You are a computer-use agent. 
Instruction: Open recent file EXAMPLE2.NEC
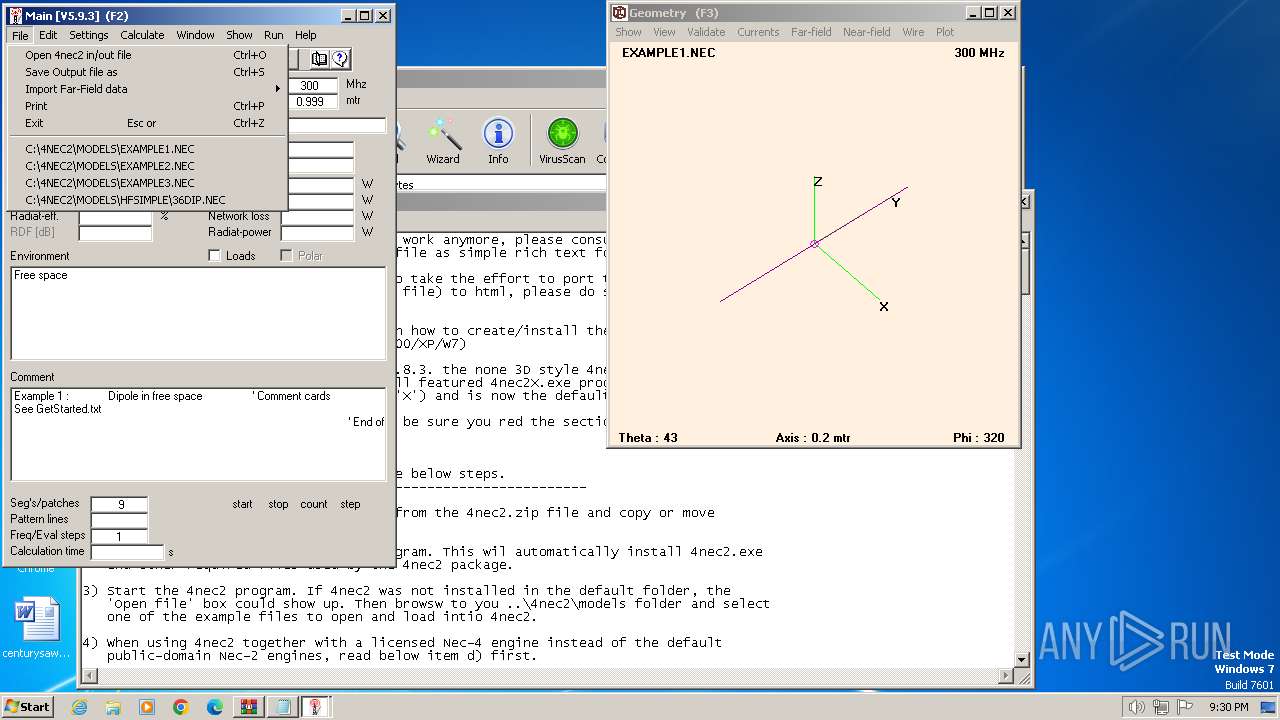pyautogui.click(x=148, y=166)
